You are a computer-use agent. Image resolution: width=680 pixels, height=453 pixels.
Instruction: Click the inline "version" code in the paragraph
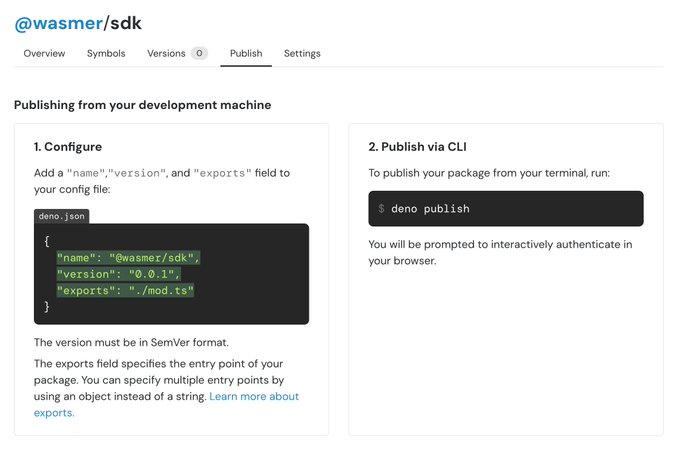click(x=135, y=173)
